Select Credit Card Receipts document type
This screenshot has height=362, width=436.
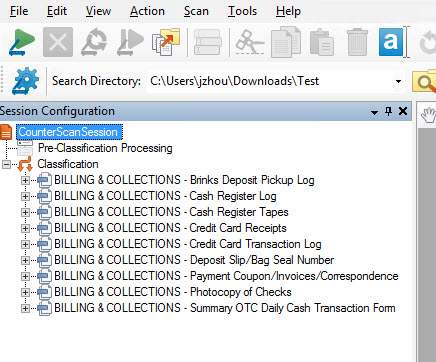[170, 228]
